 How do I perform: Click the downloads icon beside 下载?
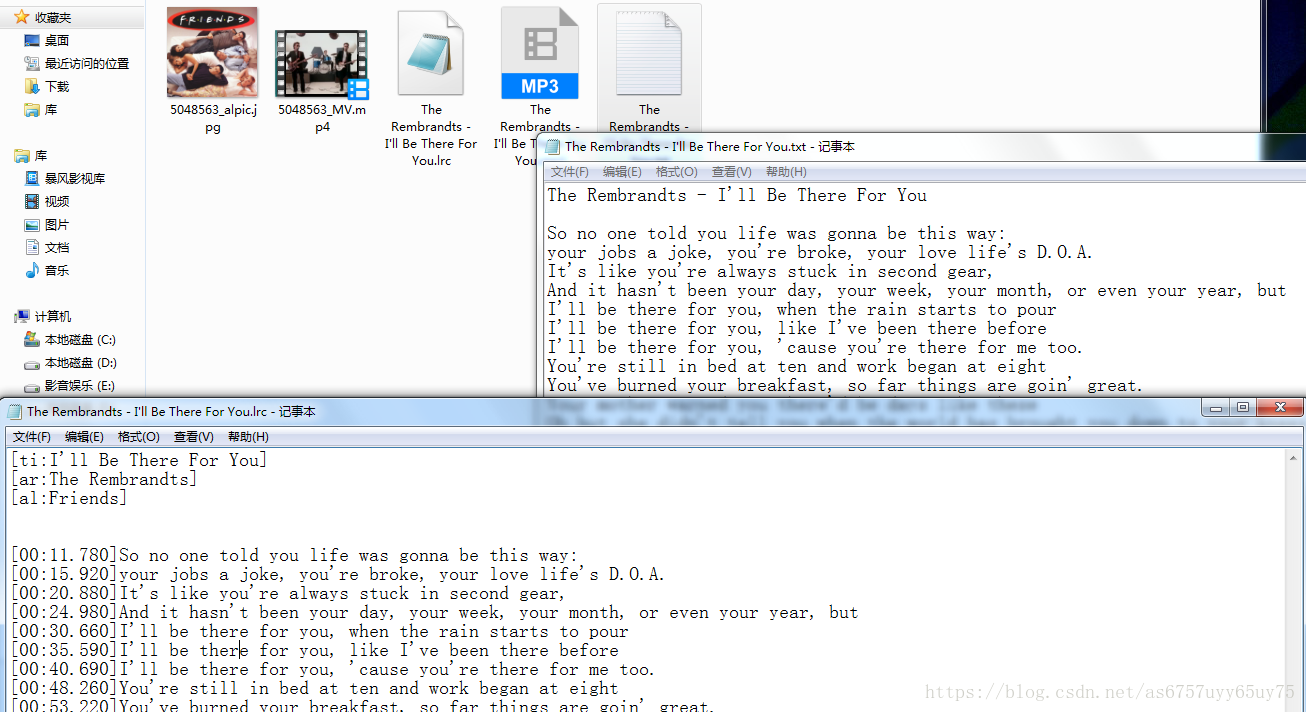(x=32, y=86)
